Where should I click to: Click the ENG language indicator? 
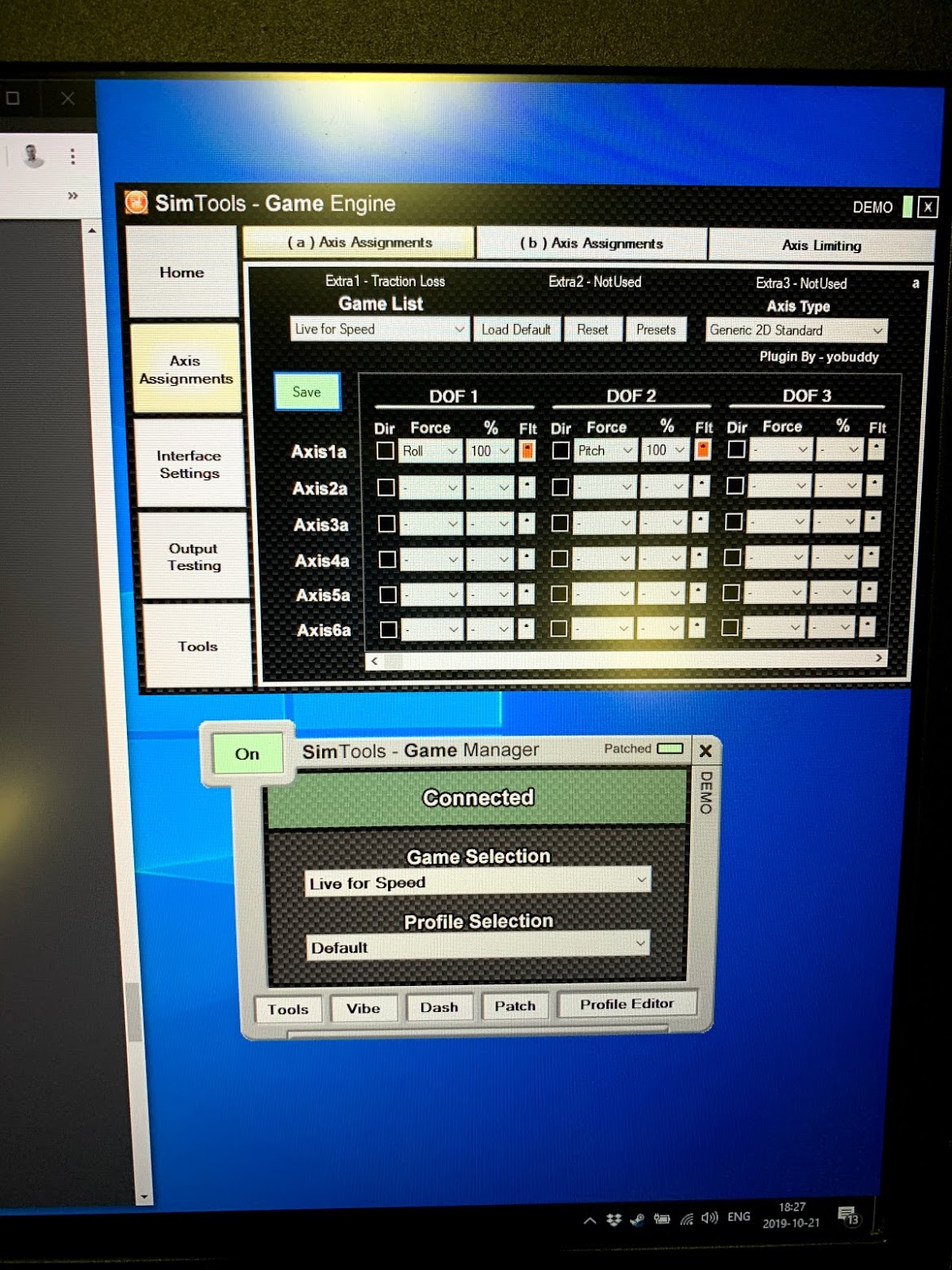pos(739,1216)
